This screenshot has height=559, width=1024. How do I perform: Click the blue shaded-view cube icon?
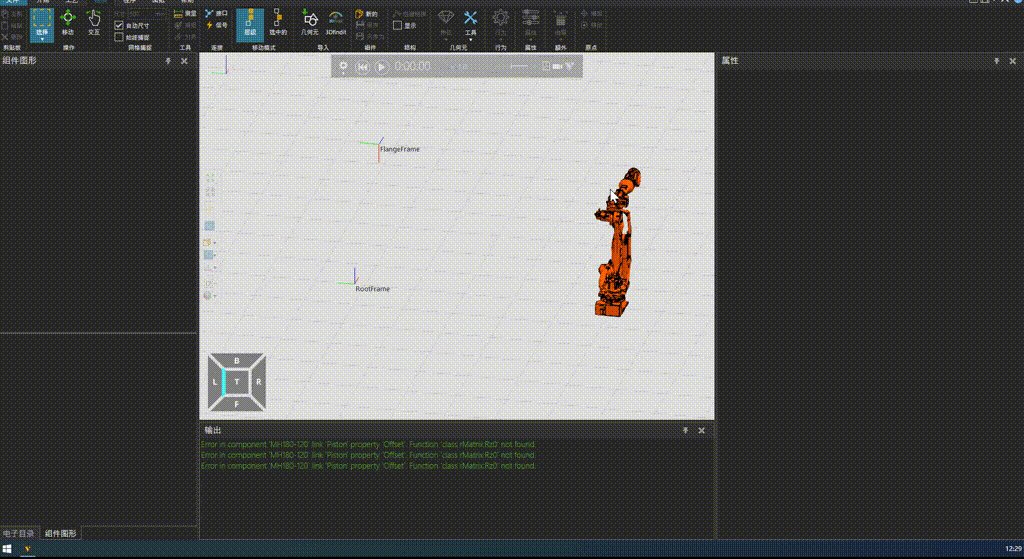point(210,226)
